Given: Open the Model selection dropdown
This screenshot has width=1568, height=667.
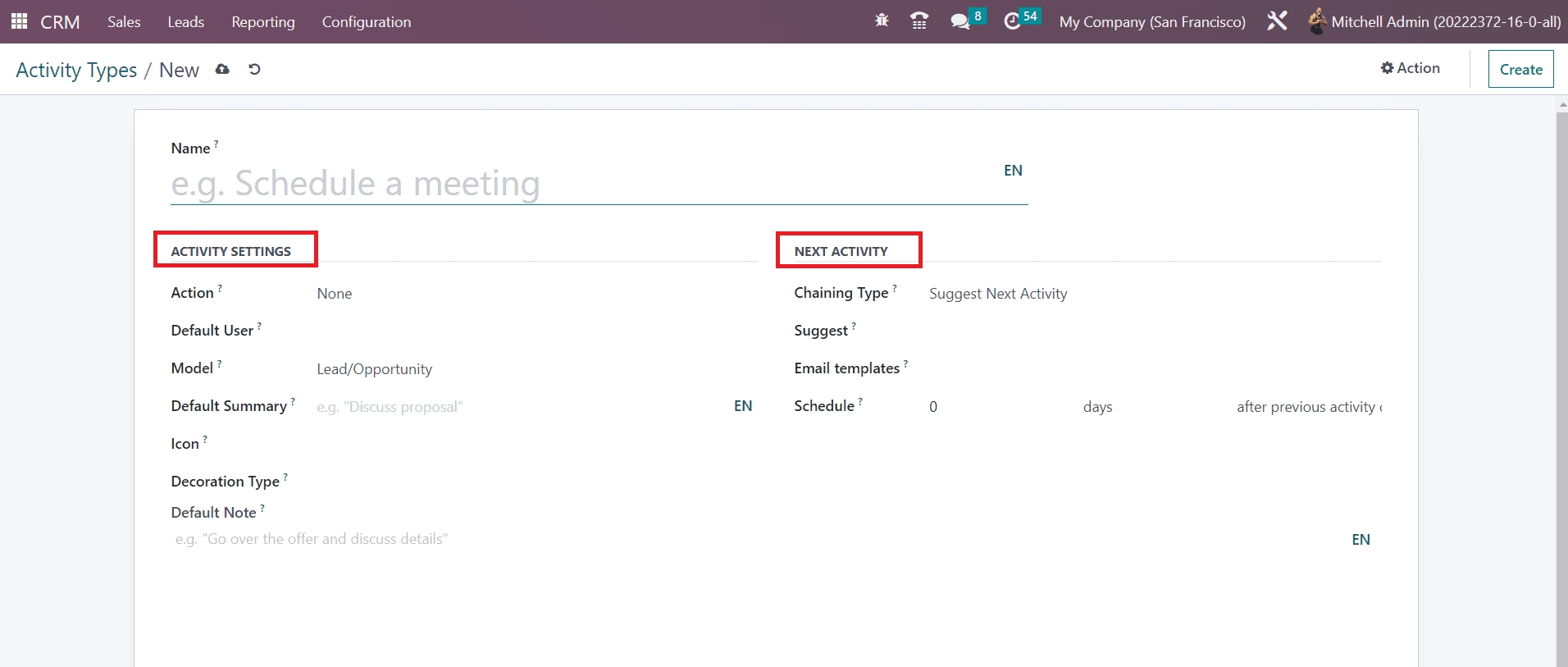Looking at the screenshot, I should click(525, 369).
